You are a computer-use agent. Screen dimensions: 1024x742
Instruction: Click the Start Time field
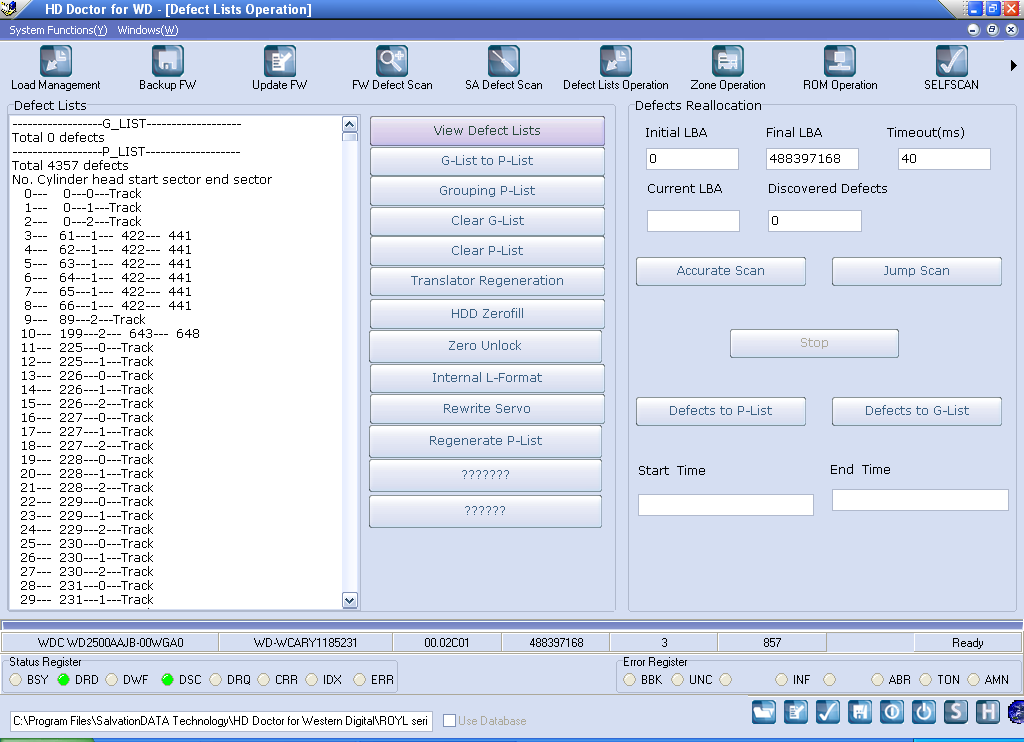tap(726, 505)
